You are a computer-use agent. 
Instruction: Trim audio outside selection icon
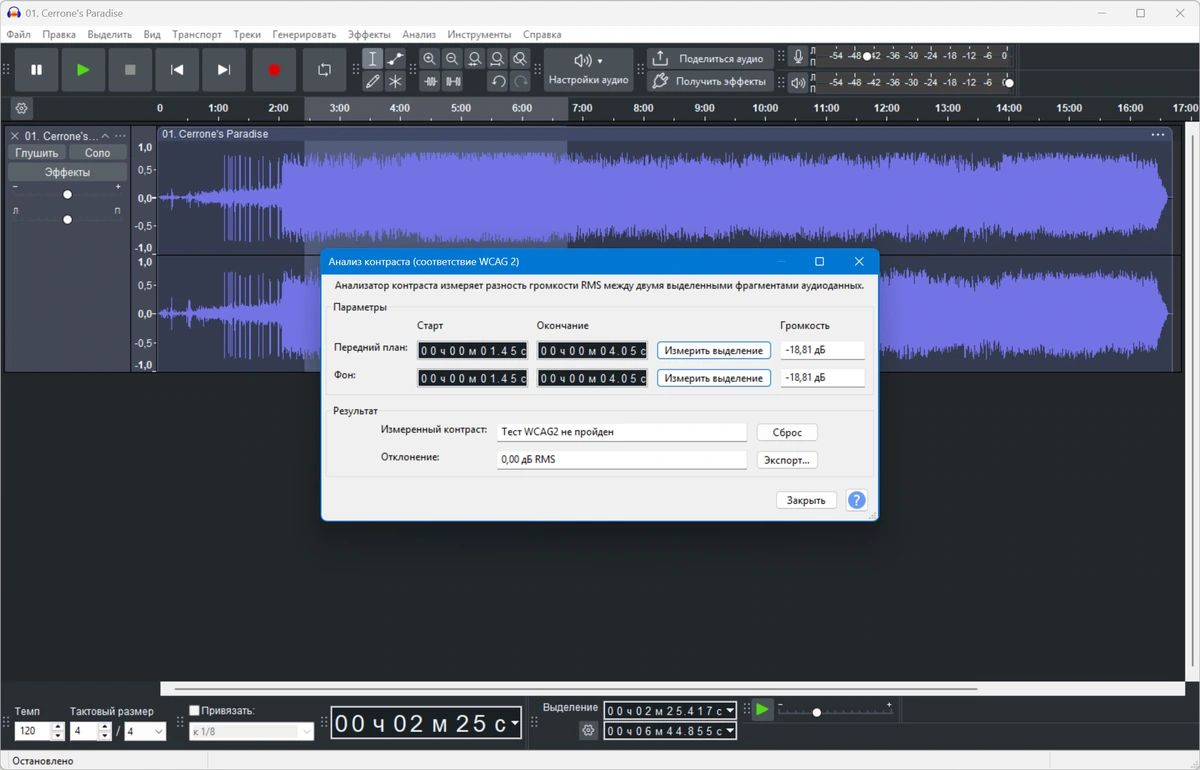click(430, 82)
